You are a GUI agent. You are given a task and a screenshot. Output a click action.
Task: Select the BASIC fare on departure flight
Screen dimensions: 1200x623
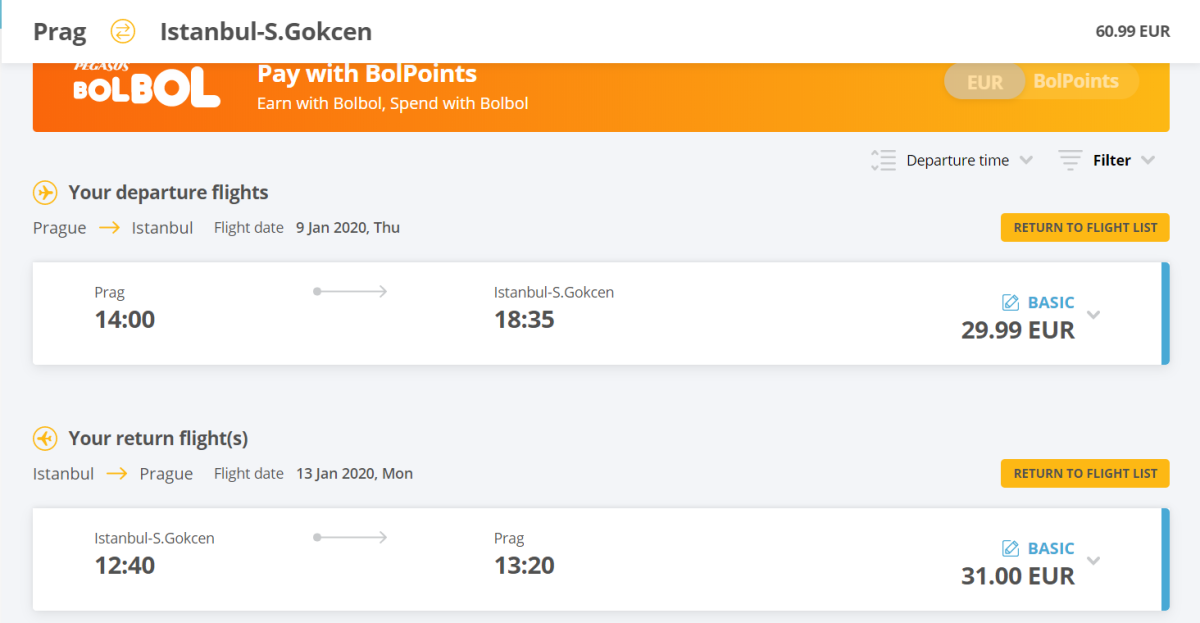pyautogui.click(x=1050, y=302)
